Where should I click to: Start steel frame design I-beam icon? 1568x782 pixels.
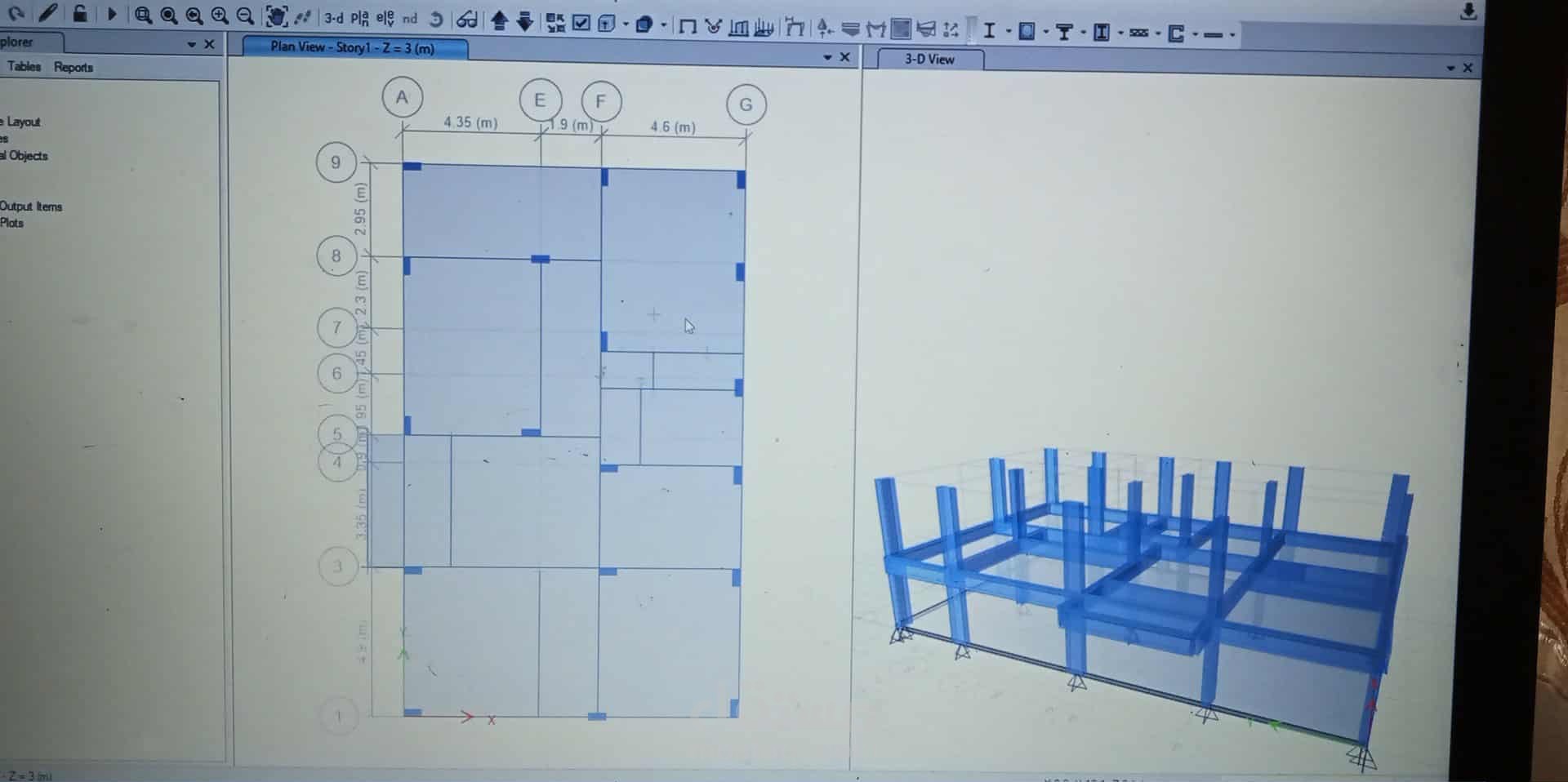989,30
